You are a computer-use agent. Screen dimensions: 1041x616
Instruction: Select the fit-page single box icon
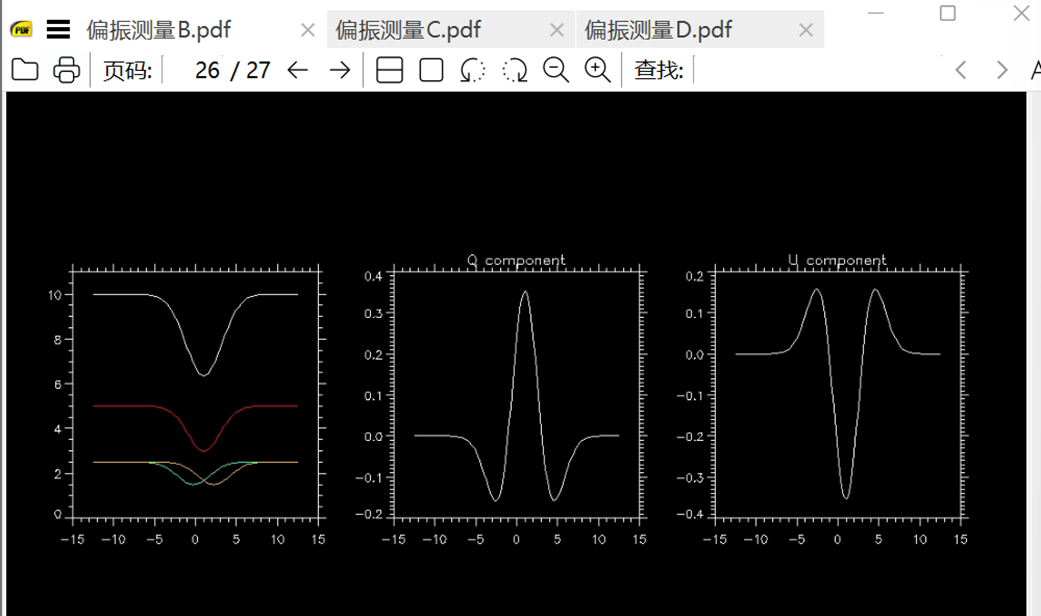[x=431, y=70]
